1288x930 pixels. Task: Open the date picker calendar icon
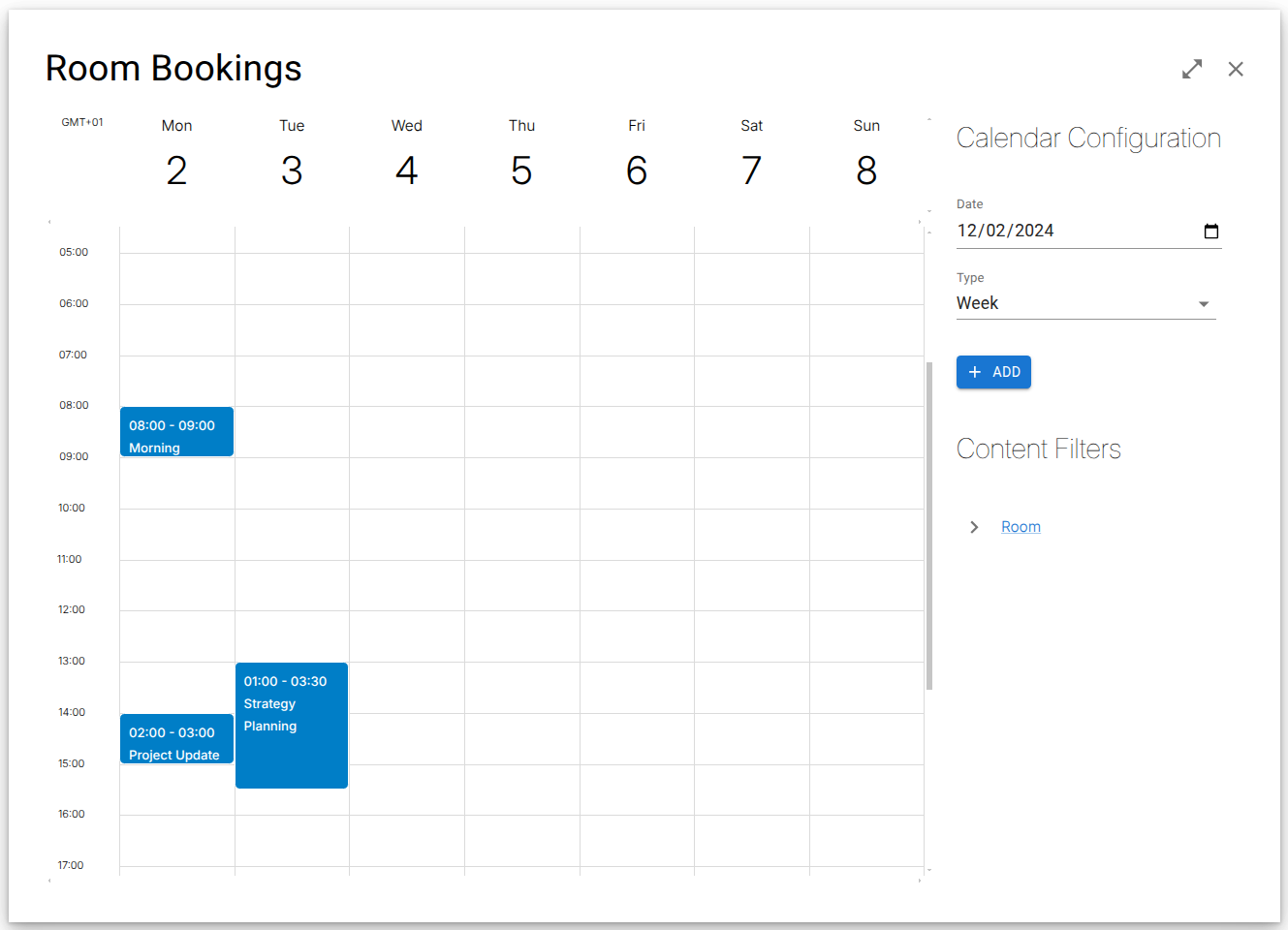point(1210,231)
